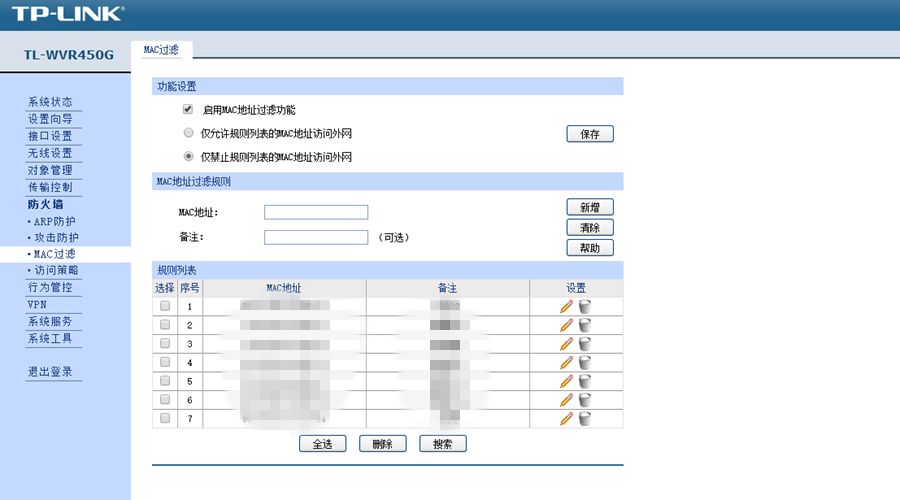The width and height of the screenshot is (900, 500).
Task: Switch to the MAC过滤 tab
Action: coord(161,49)
